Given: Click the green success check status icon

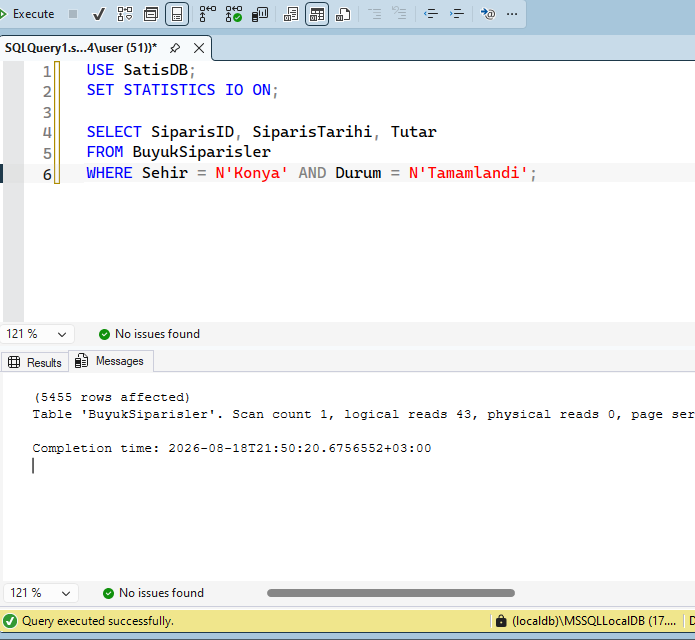Looking at the screenshot, I should point(10,621).
